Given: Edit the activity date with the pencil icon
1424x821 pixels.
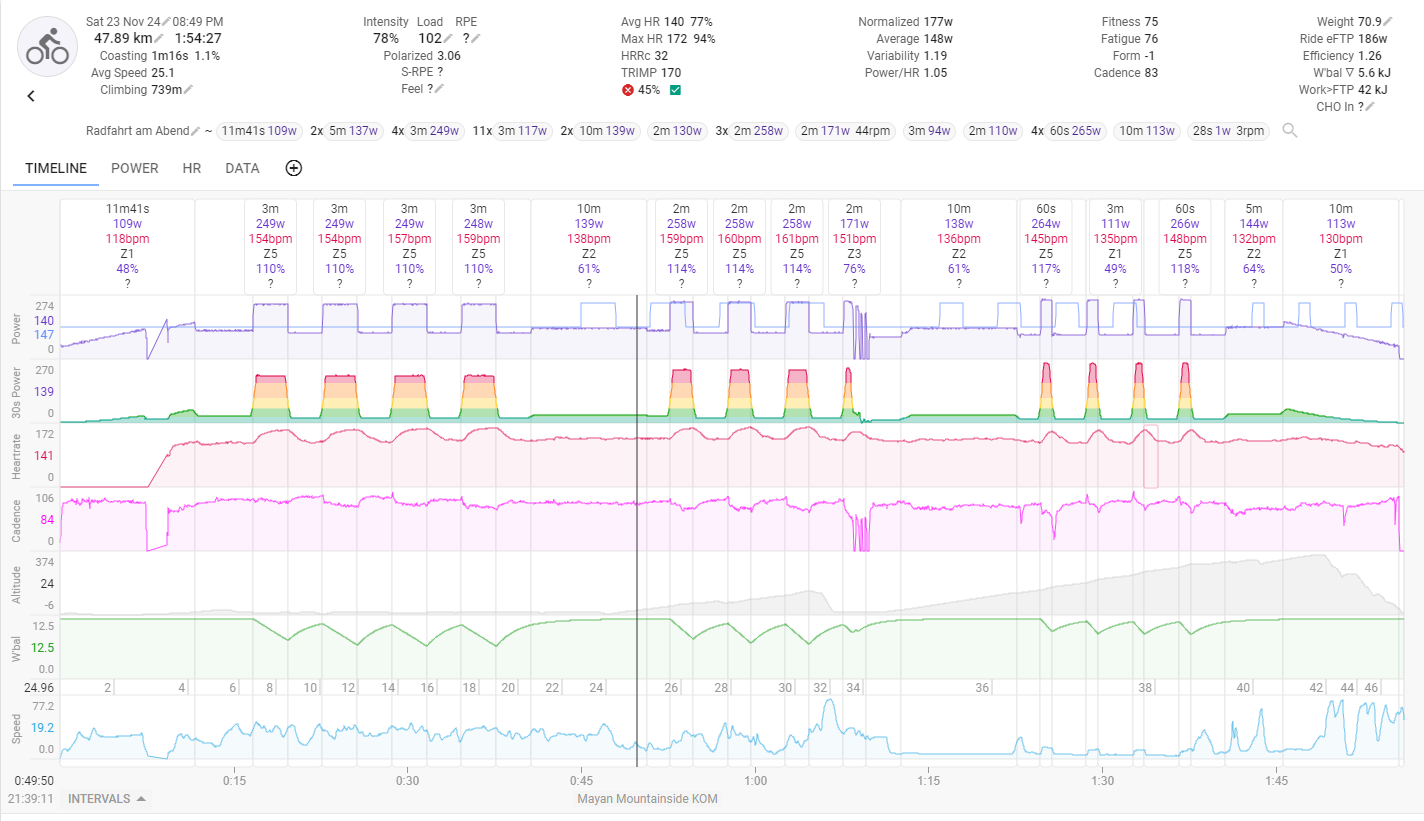Looking at the screenshot, I should click(x=167, y=21).
